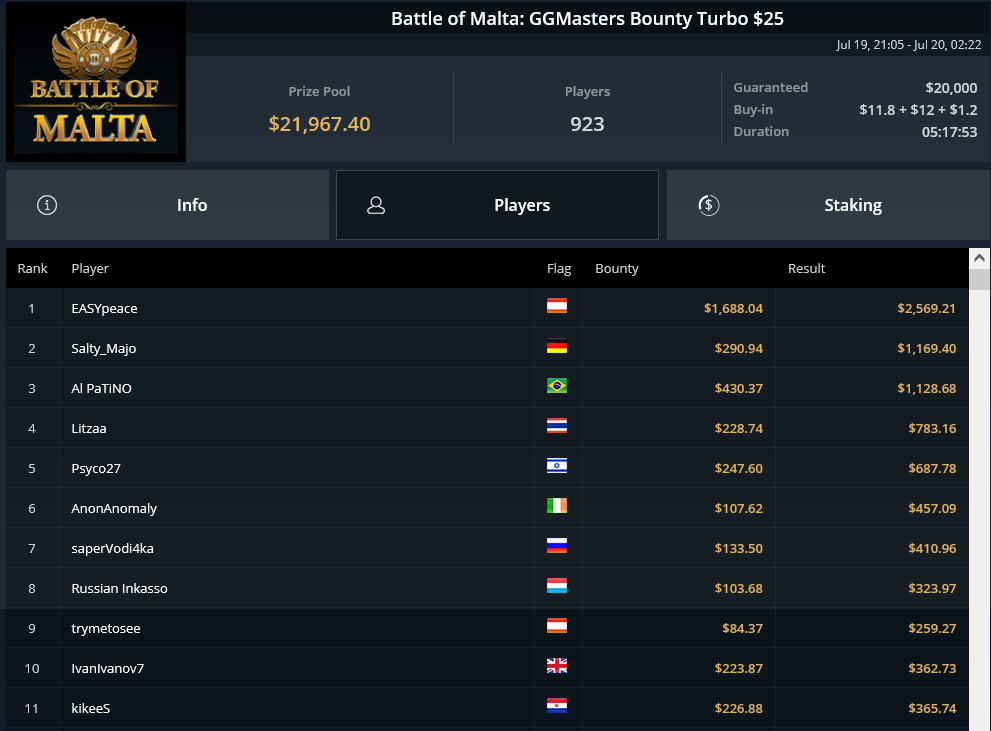Sort by the Rank column header
991x731 pixels.
point(32,269)
